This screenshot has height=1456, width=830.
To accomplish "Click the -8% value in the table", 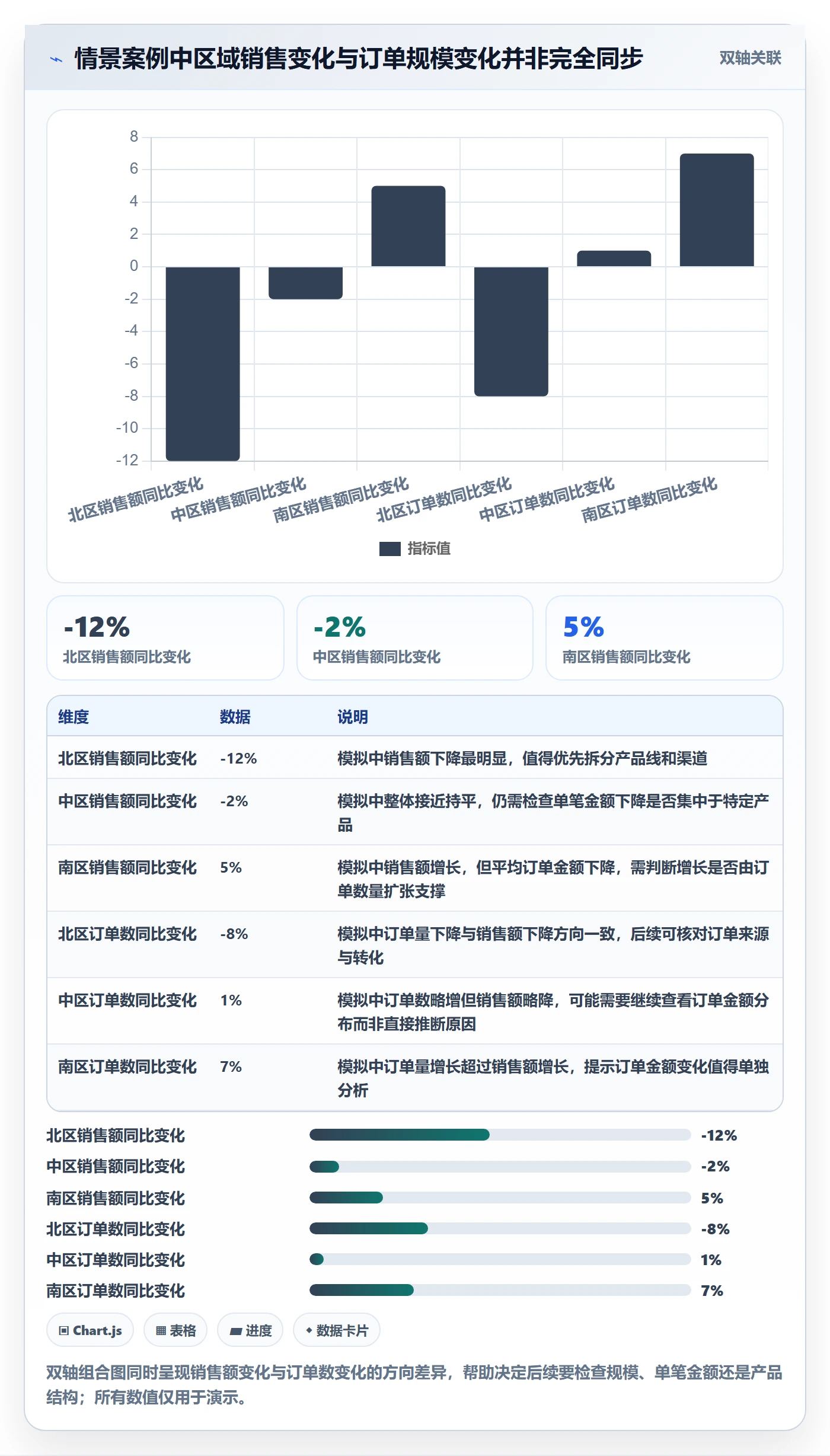I will 234,934.
